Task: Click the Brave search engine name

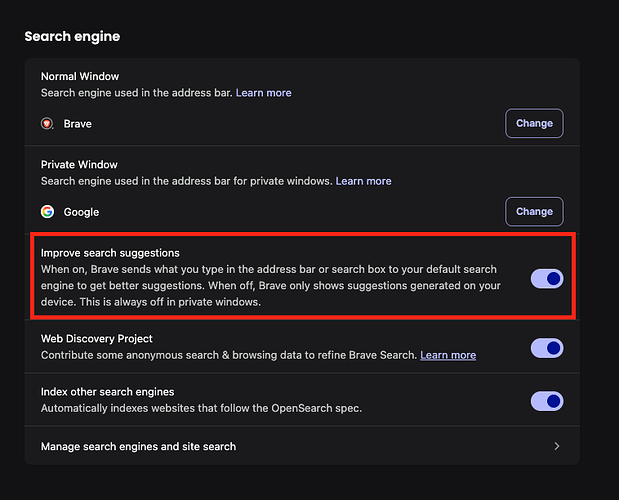Action: (77, 124)
